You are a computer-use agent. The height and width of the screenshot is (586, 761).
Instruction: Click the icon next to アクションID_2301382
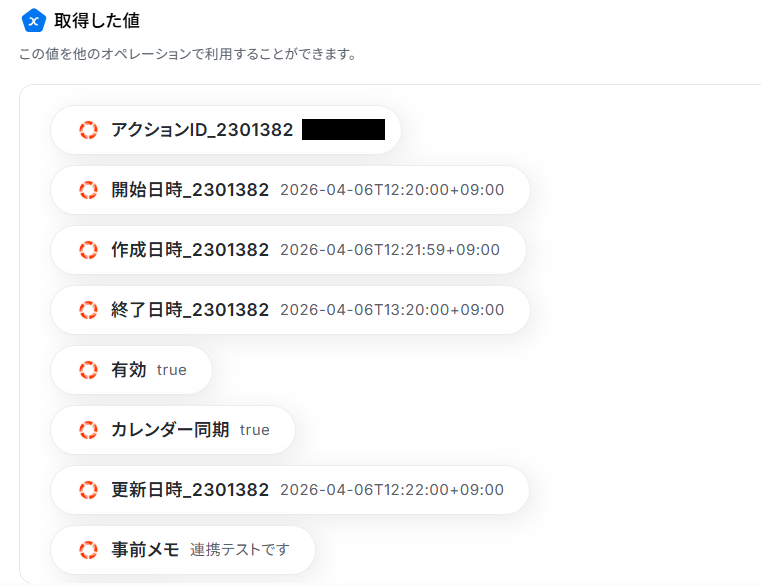pyautogui.click(x=88, y=130)
